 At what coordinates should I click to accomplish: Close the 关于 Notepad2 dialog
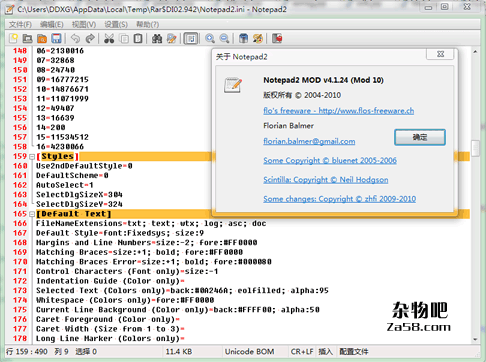[x=440, y=54]
